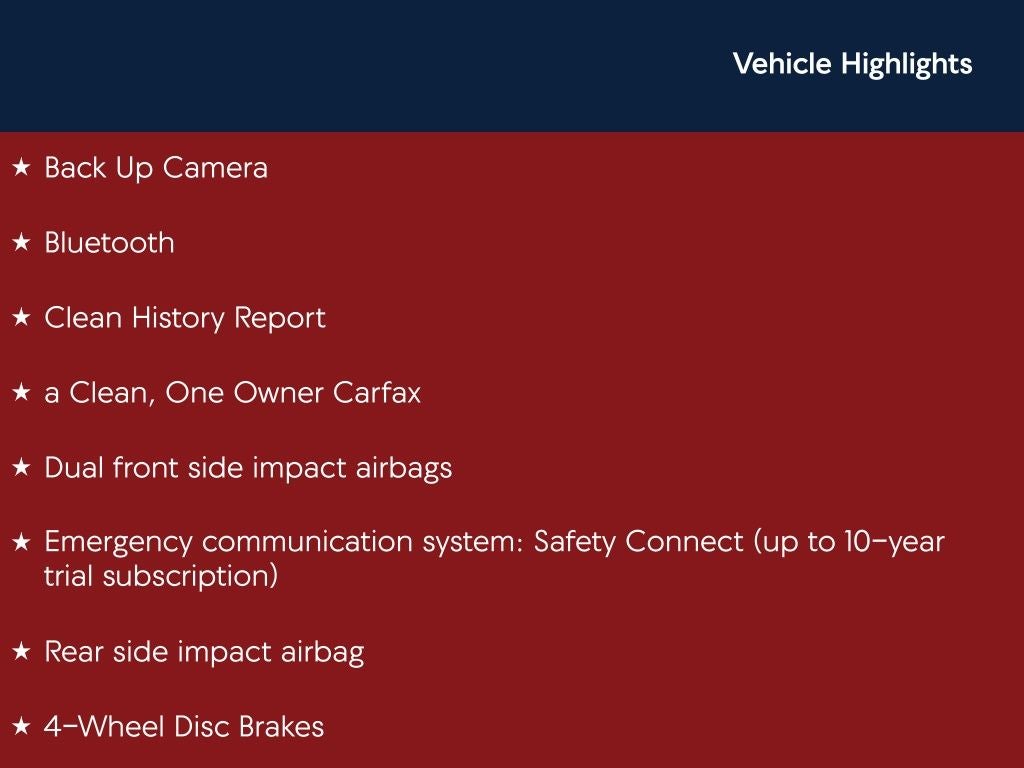The image size is (1024, 768).
Task: Click the Safety Connect emergency system line
Action: coord(494,543)
